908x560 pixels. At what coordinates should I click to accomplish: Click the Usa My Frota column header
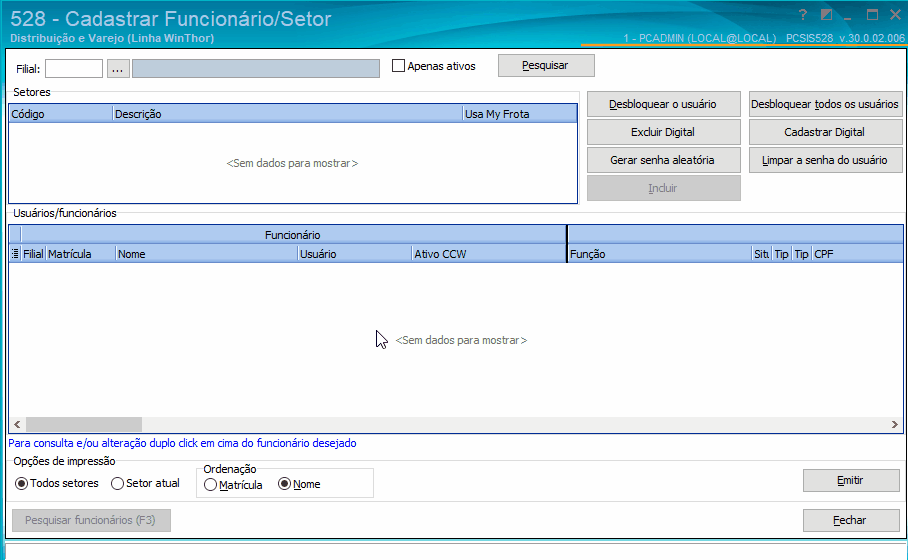coord(519,114)
